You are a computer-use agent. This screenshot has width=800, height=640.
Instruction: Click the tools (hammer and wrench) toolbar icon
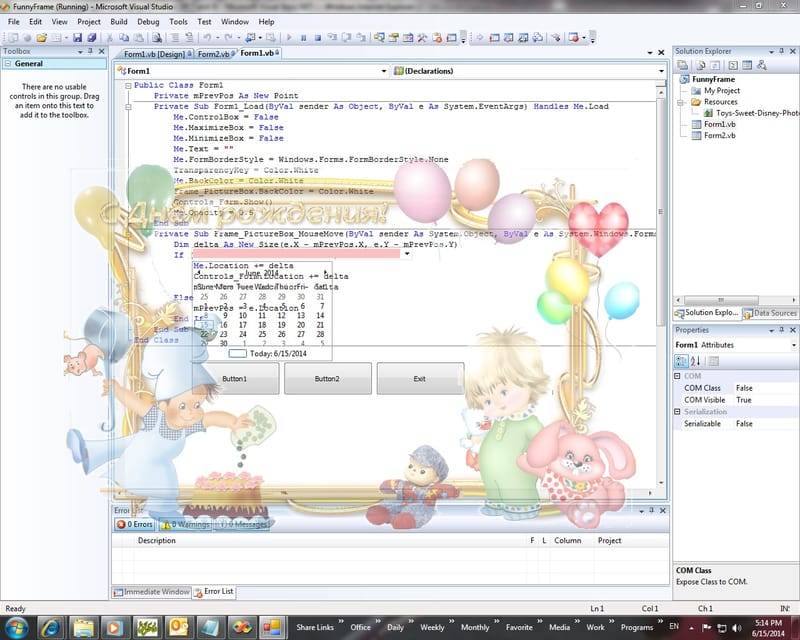tap(422, 37)
